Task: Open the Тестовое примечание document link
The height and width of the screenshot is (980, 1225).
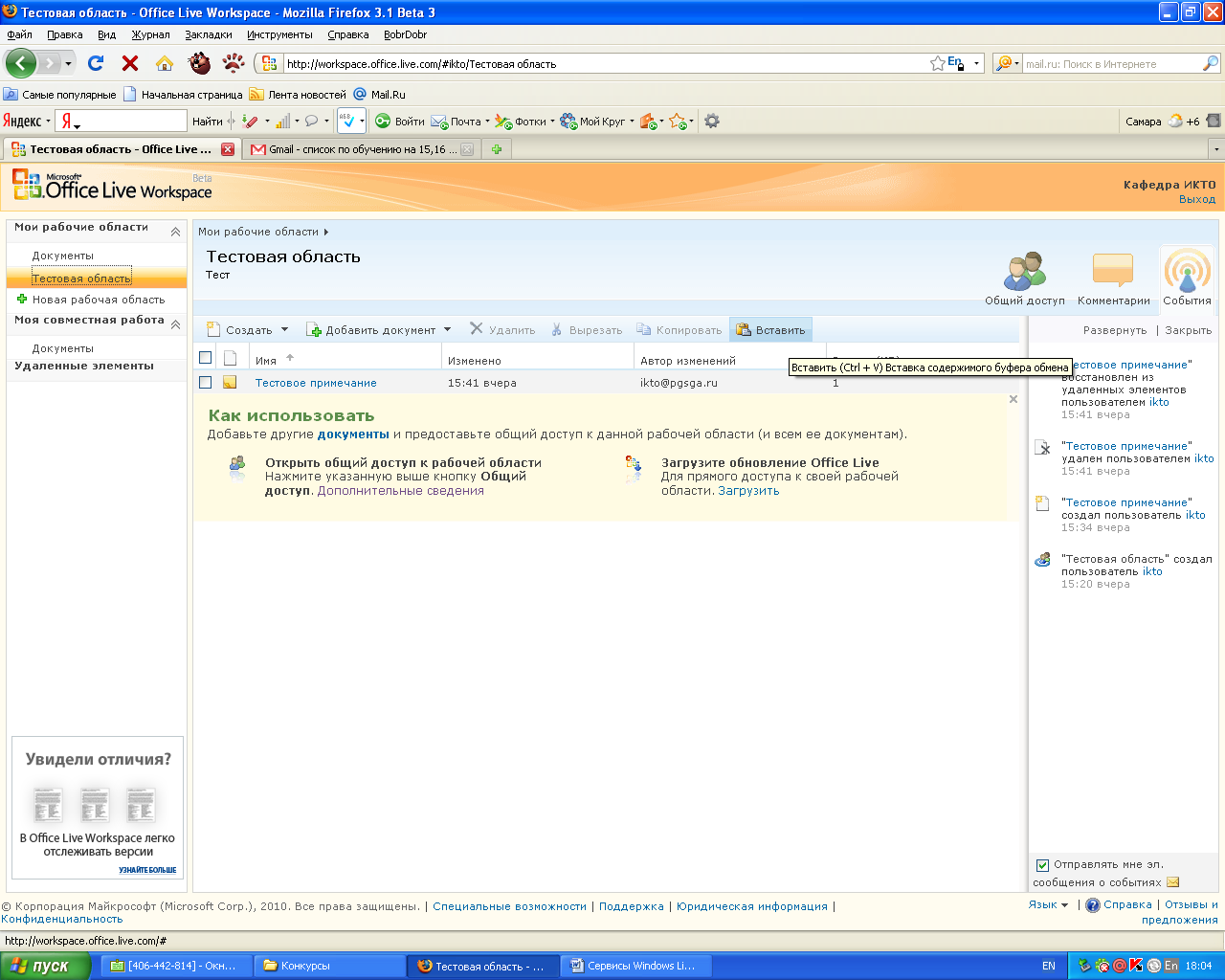Action: (316, 383)
